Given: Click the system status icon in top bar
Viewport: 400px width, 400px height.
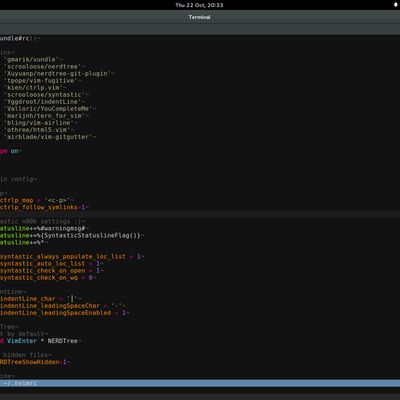Looking at the screenshot, I should [396, 5].
